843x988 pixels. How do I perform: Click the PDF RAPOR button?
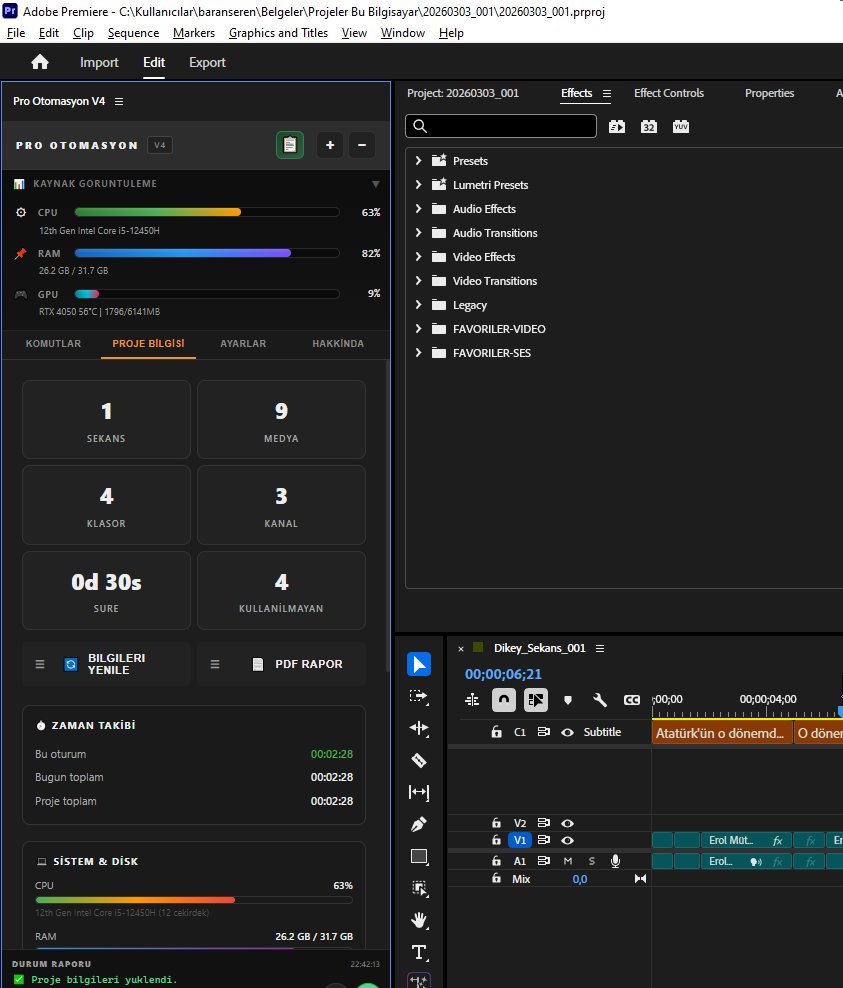pos(281,664)
